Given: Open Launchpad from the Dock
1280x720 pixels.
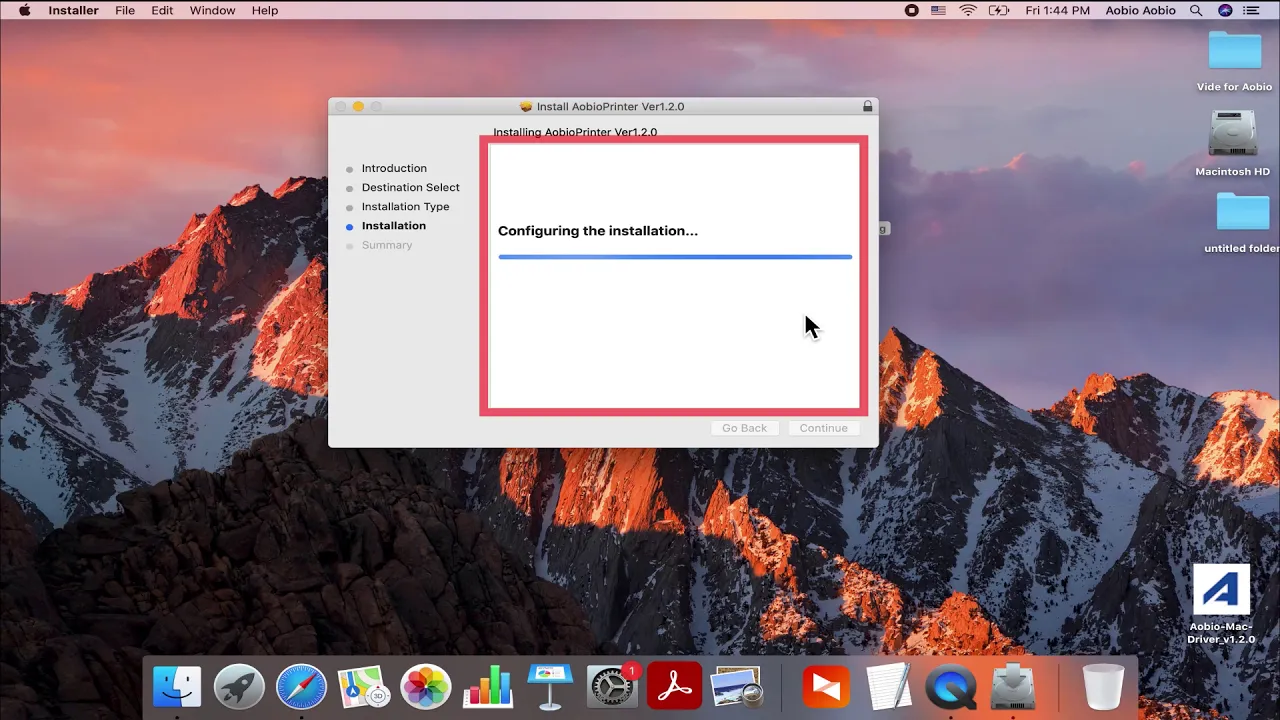Looking at the screenshot, I should (x=239, y=688).
